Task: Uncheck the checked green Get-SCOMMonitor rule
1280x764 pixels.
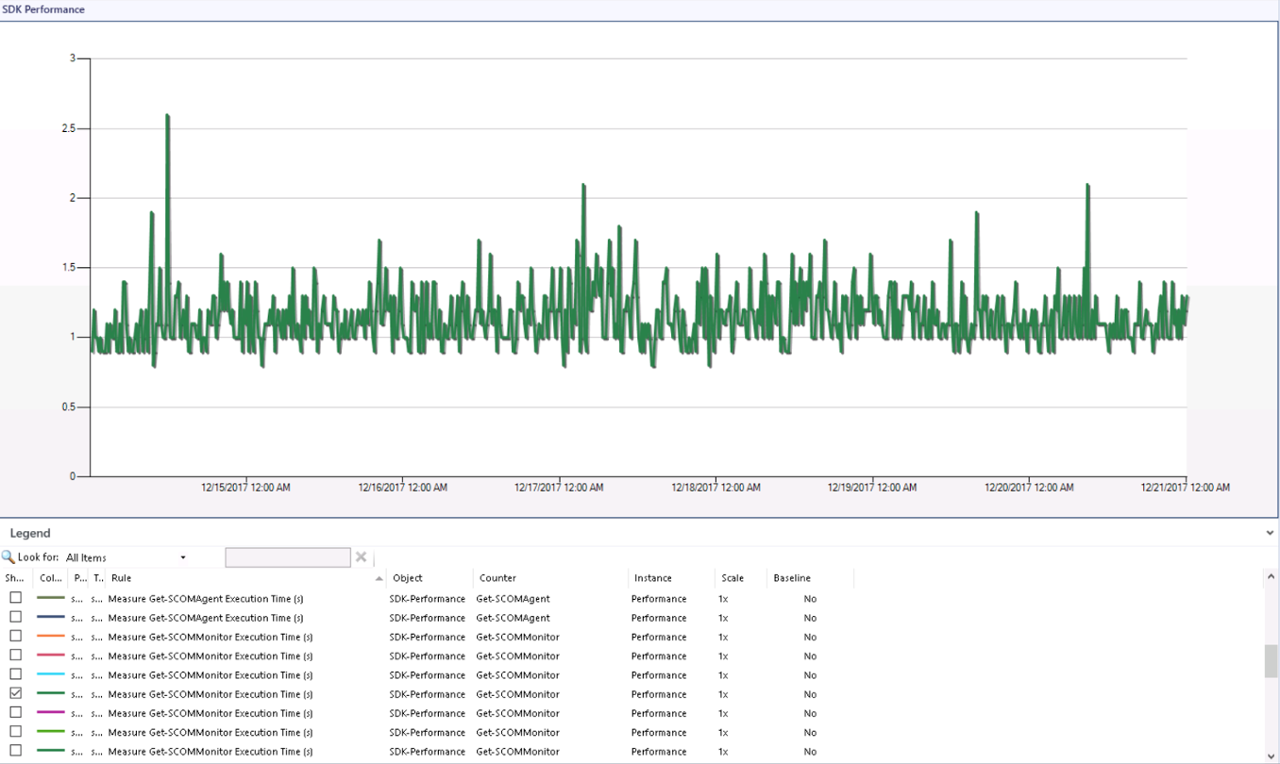Action: point(15,693)
